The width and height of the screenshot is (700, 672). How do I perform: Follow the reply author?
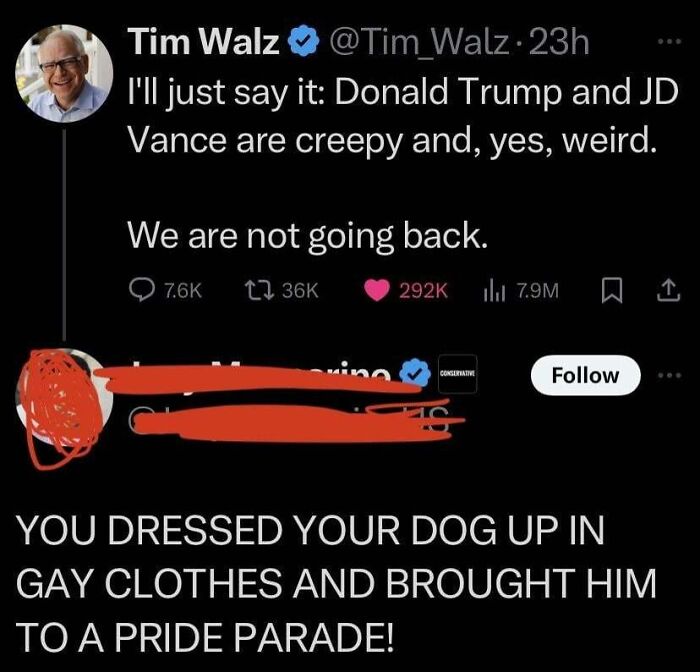tap(585, 375)
